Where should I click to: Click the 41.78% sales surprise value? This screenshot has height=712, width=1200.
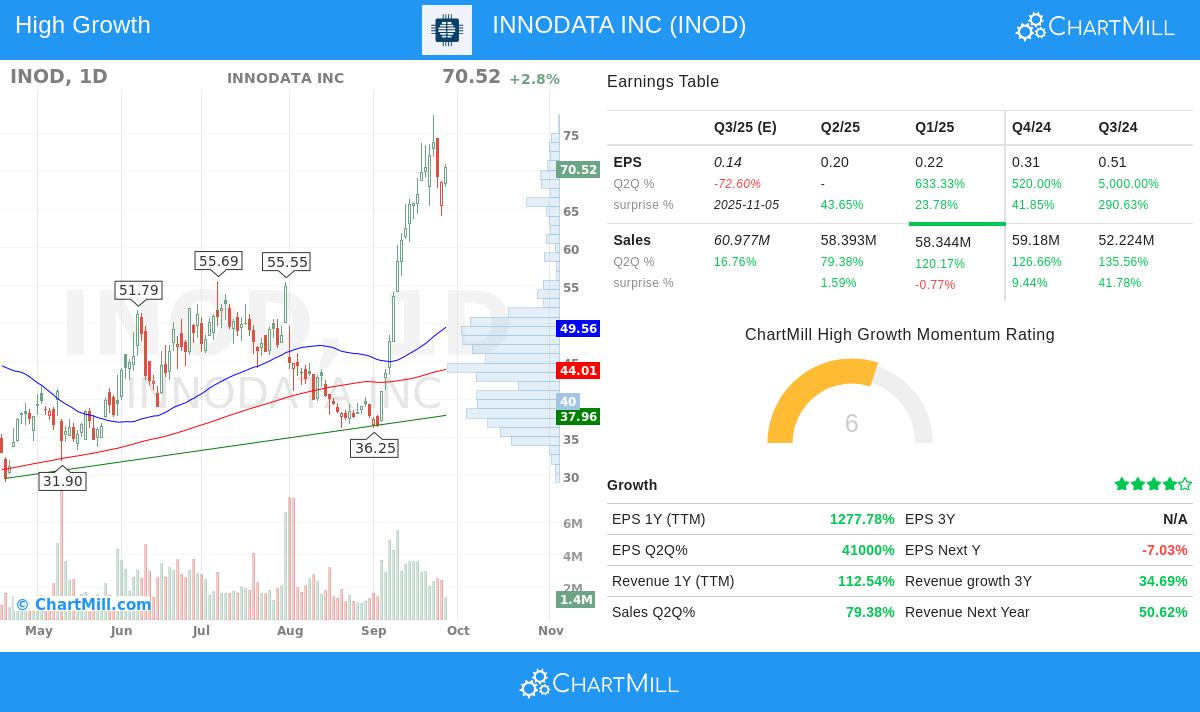point(1120,283)
